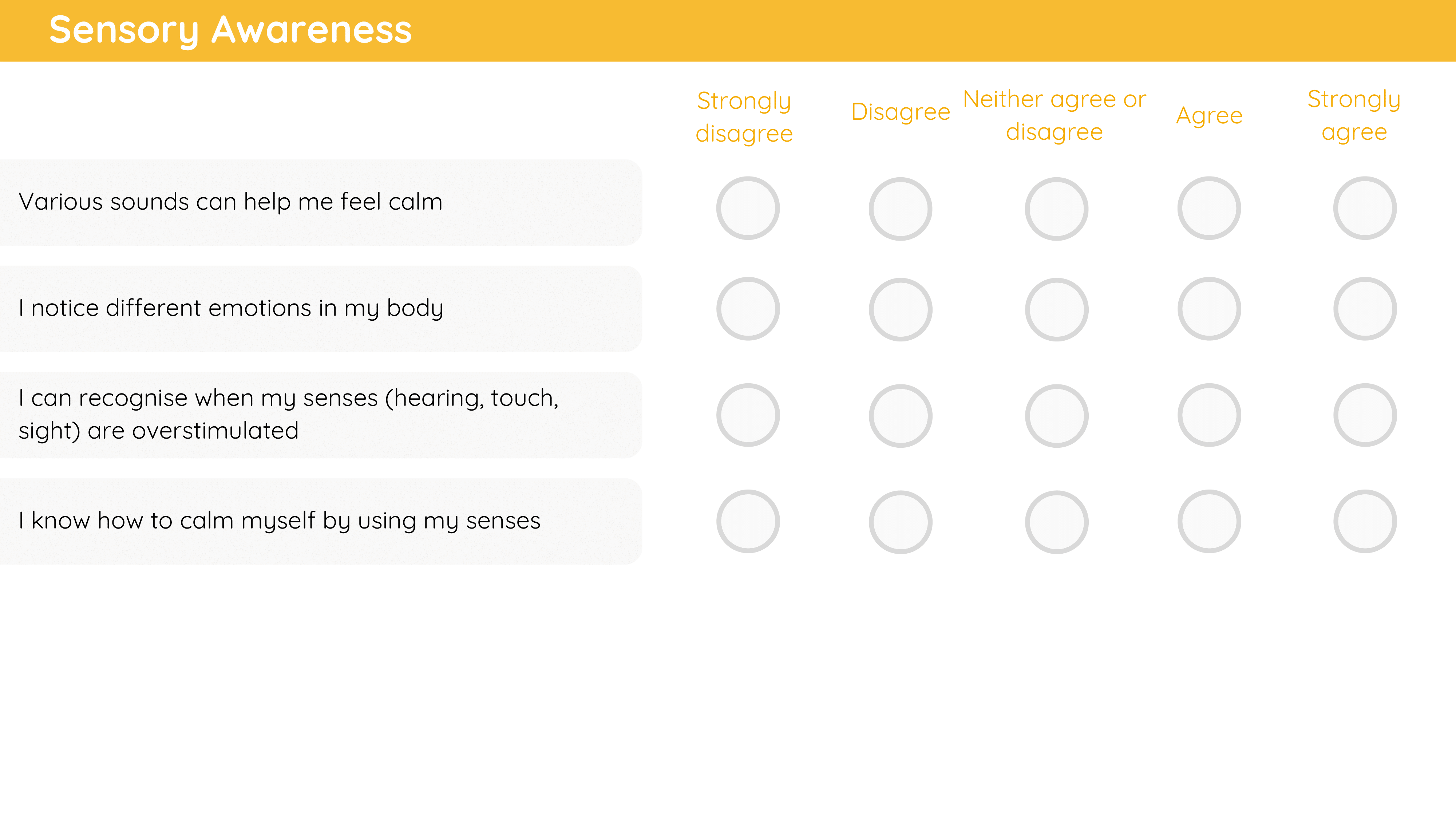The width and height of the screenshot is (1456, 819).
Task: Mark Strongly agree for emotions in body
Action: click(x=1365, y=309)
